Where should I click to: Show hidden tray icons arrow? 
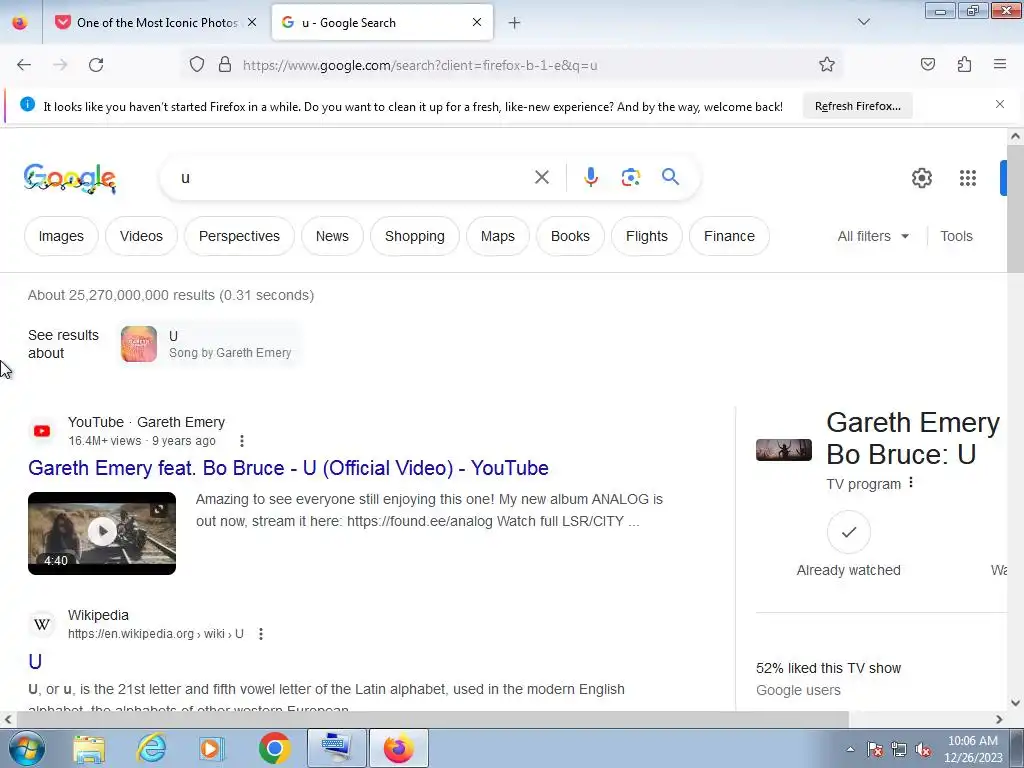(x=850, y=749)
